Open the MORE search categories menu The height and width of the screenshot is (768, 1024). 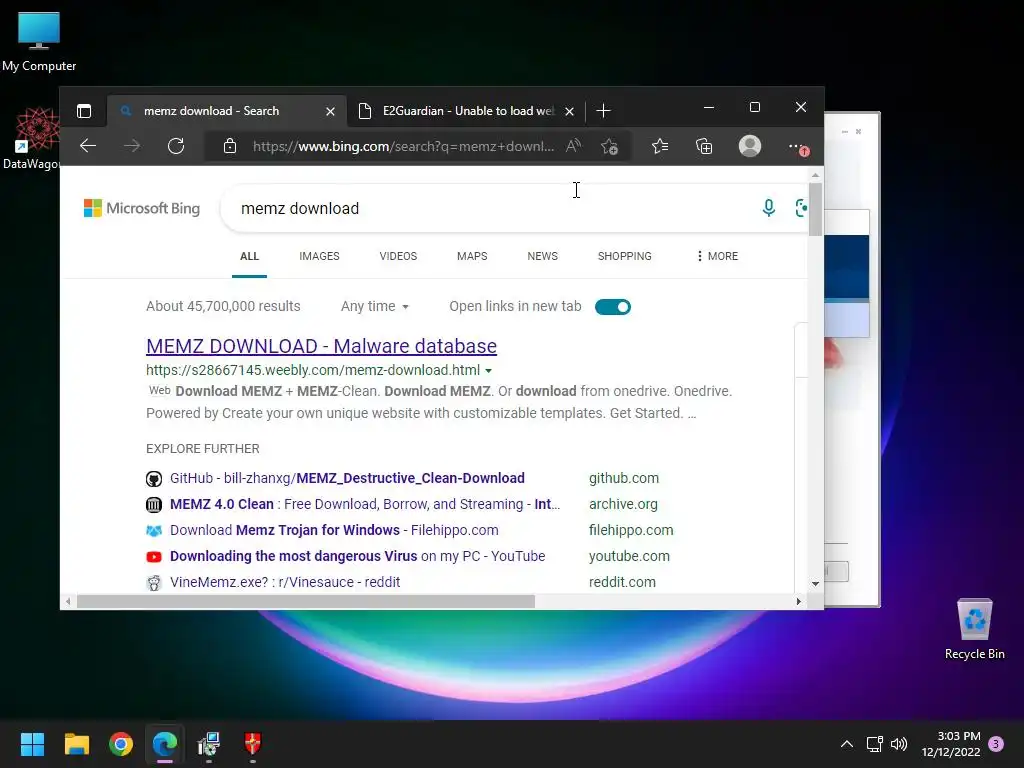(716, 256)
